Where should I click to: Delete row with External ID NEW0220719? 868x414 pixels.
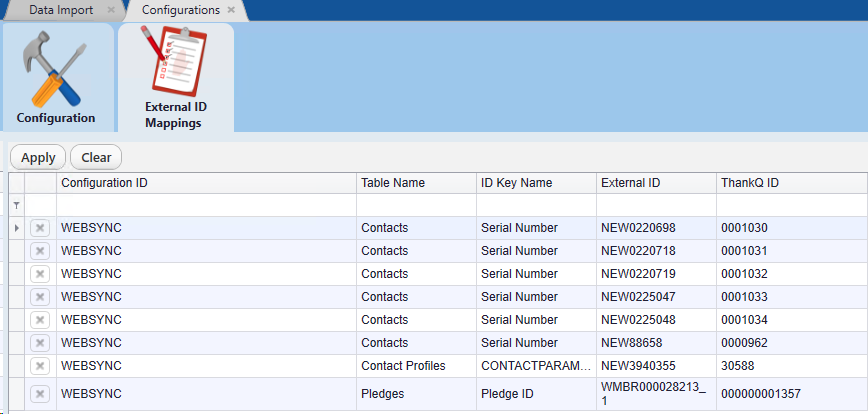pyautogui.click(x=40, y=274)
